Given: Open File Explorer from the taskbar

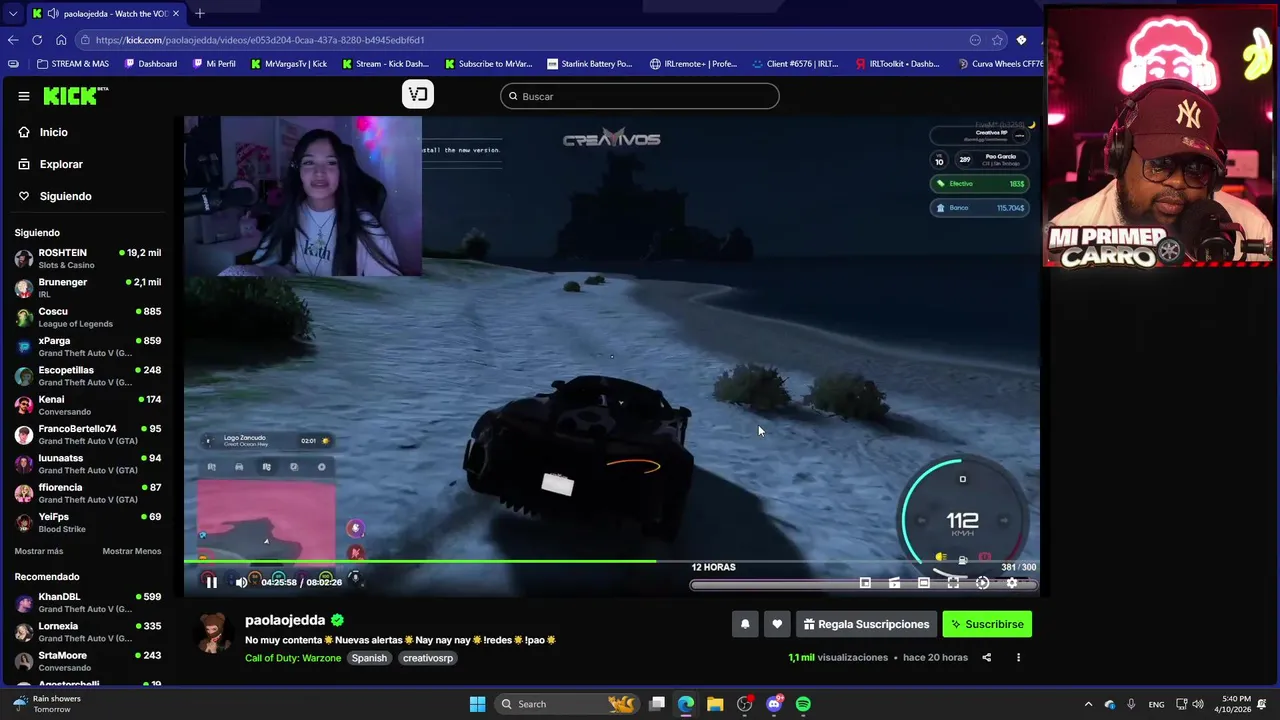Looking at the screenshot, I should [715, 704].
